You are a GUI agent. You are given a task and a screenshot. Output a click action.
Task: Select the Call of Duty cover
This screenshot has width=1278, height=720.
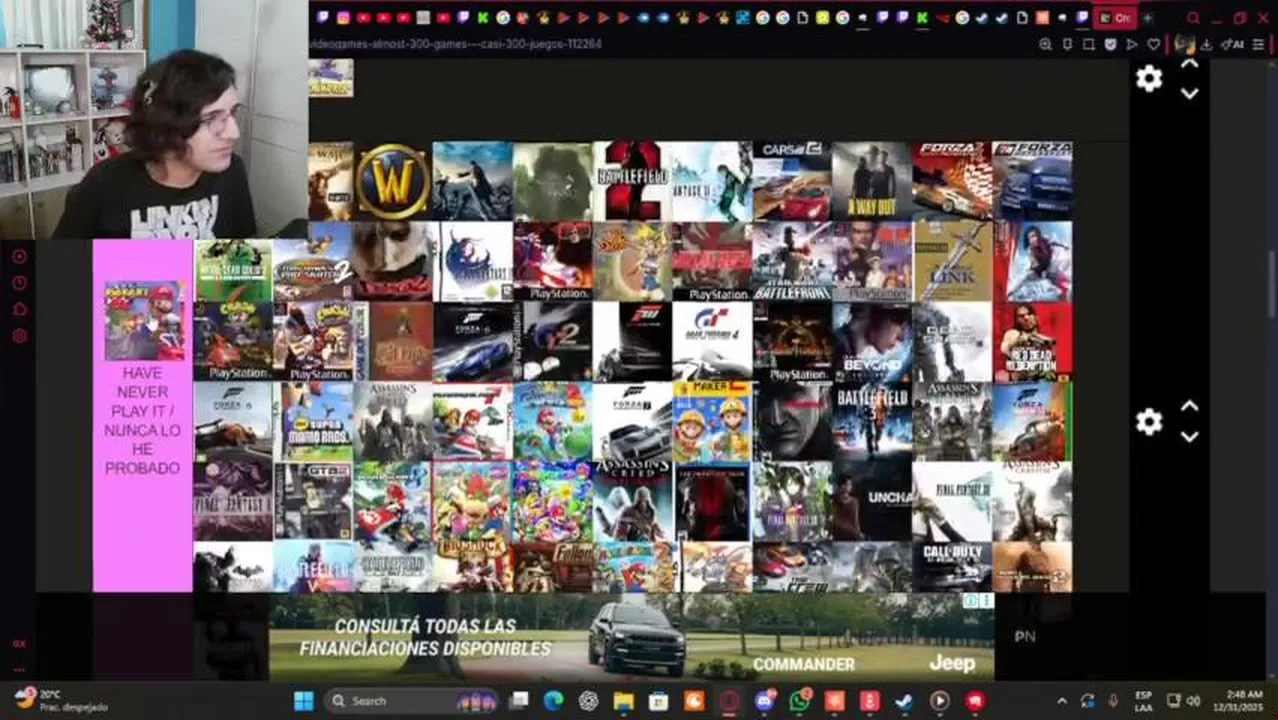pyautogui.click(x=952, y=567)
